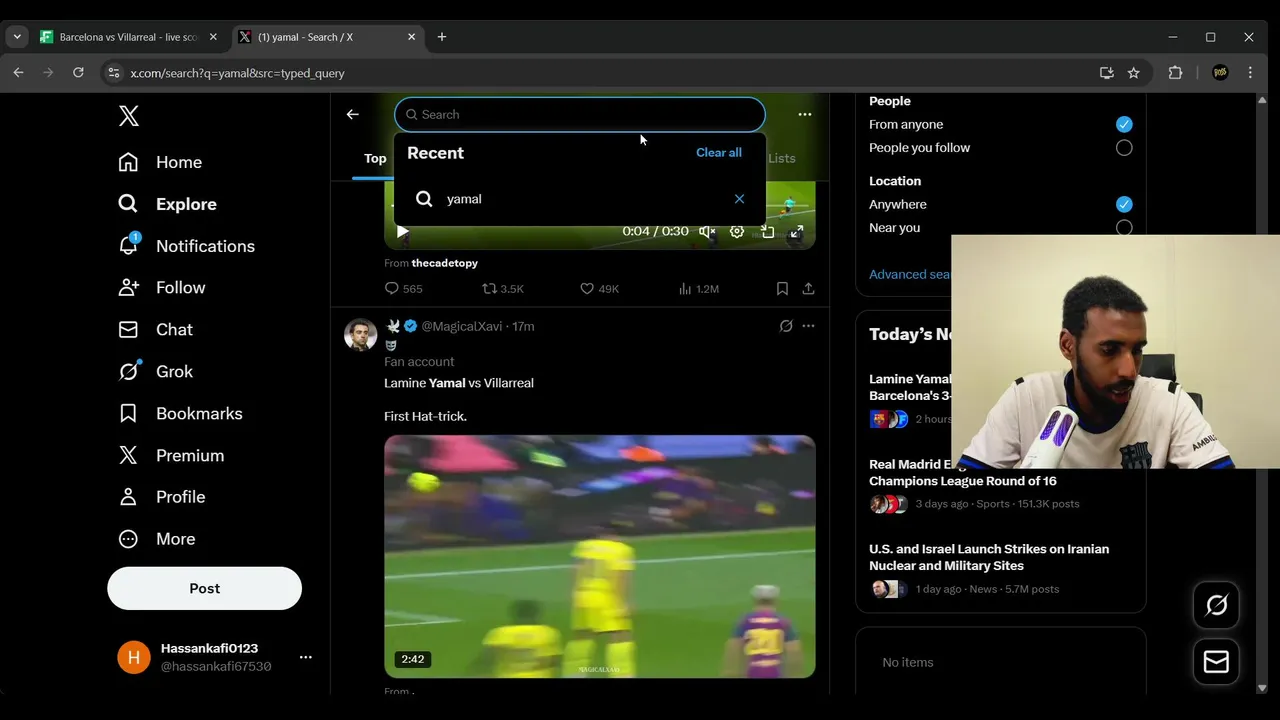
Task: Reload the current page
Action: (78, 73)
